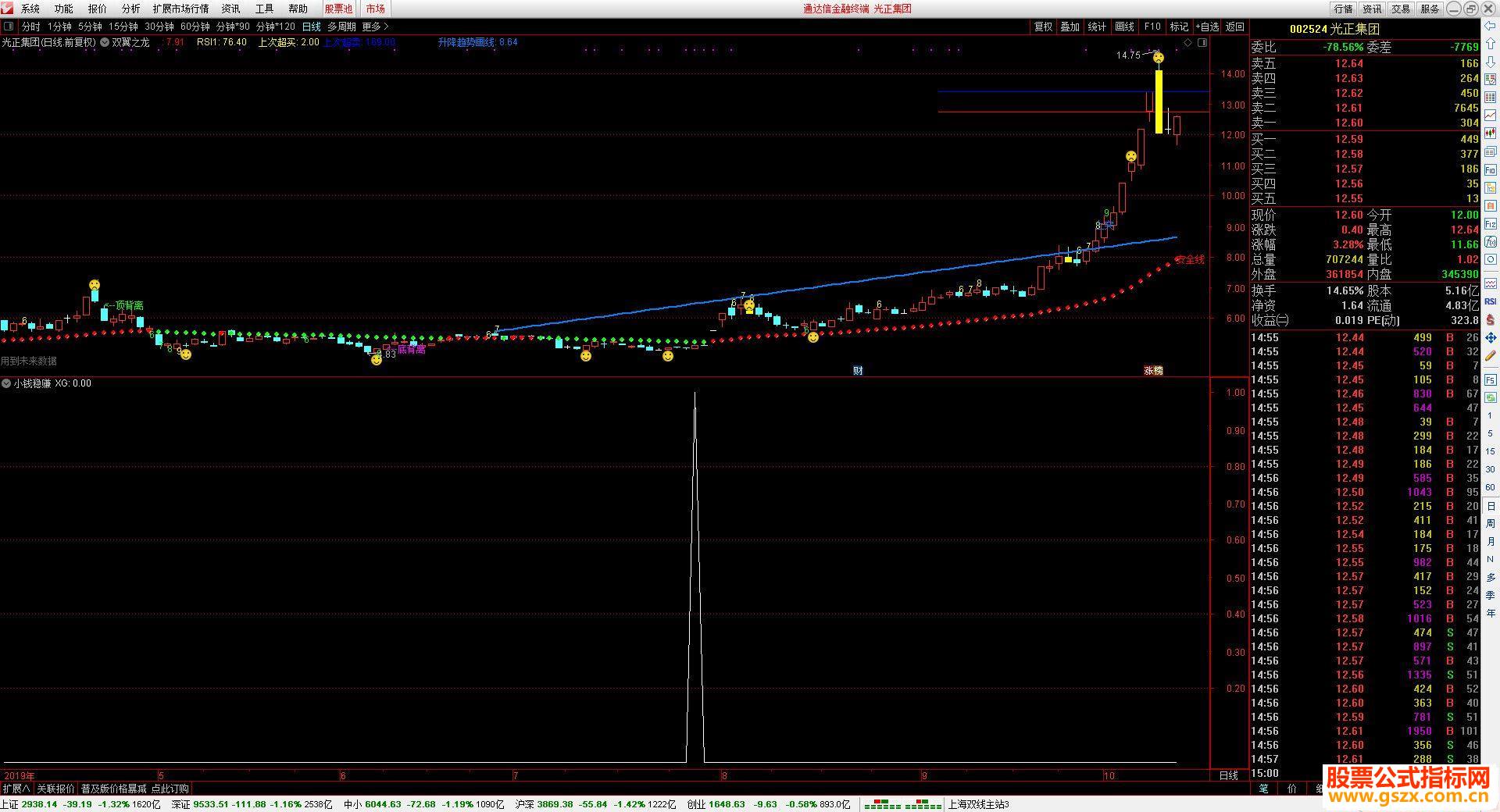The image size is (1500, 812).
Task: Open the 分析 menu
Action: 131,9
